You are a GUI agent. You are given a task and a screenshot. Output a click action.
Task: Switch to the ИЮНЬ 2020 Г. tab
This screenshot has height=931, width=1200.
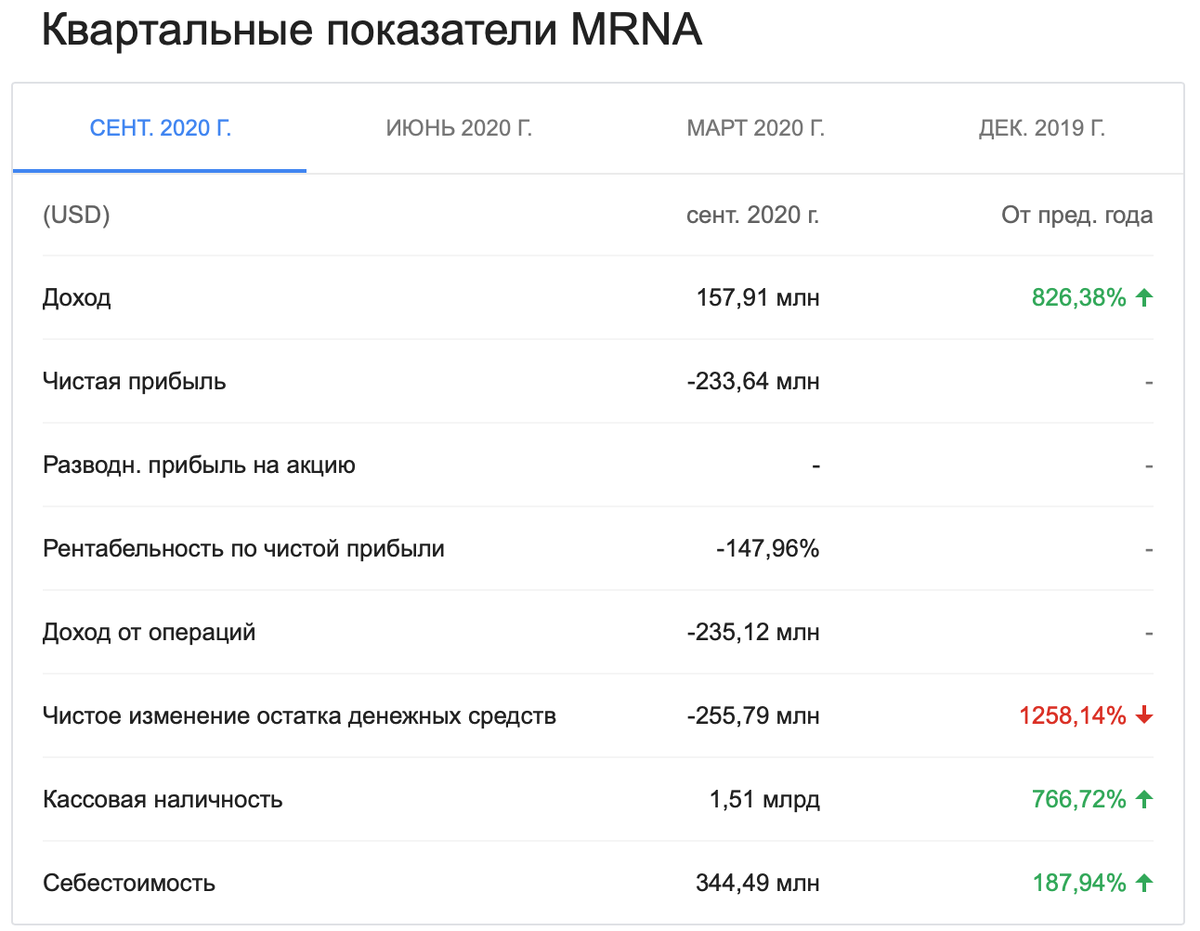click(x=459, y=129)
